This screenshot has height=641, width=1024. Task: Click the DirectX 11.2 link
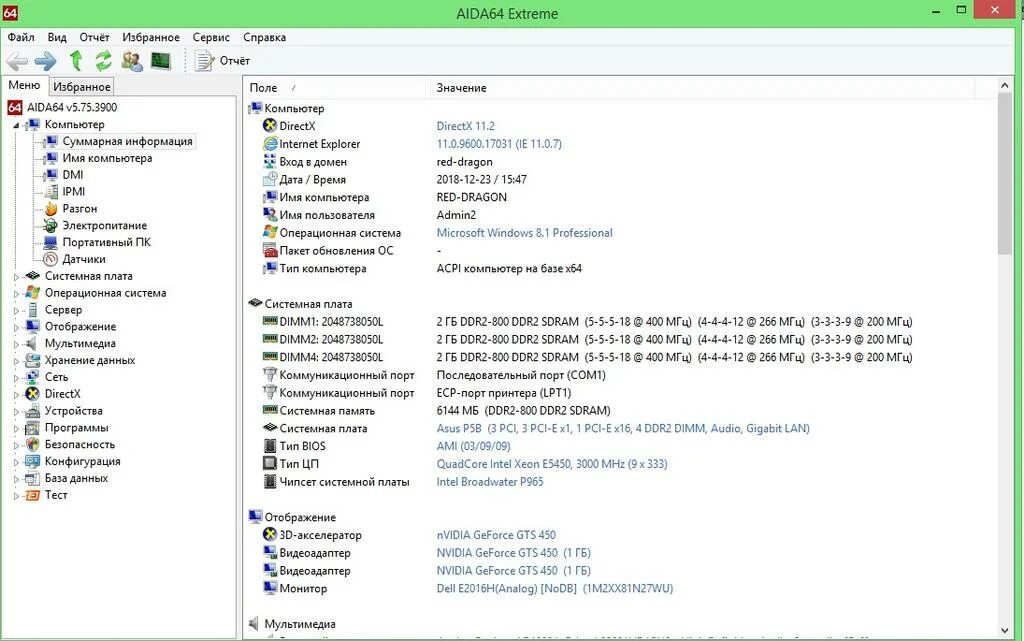(466, 126)
